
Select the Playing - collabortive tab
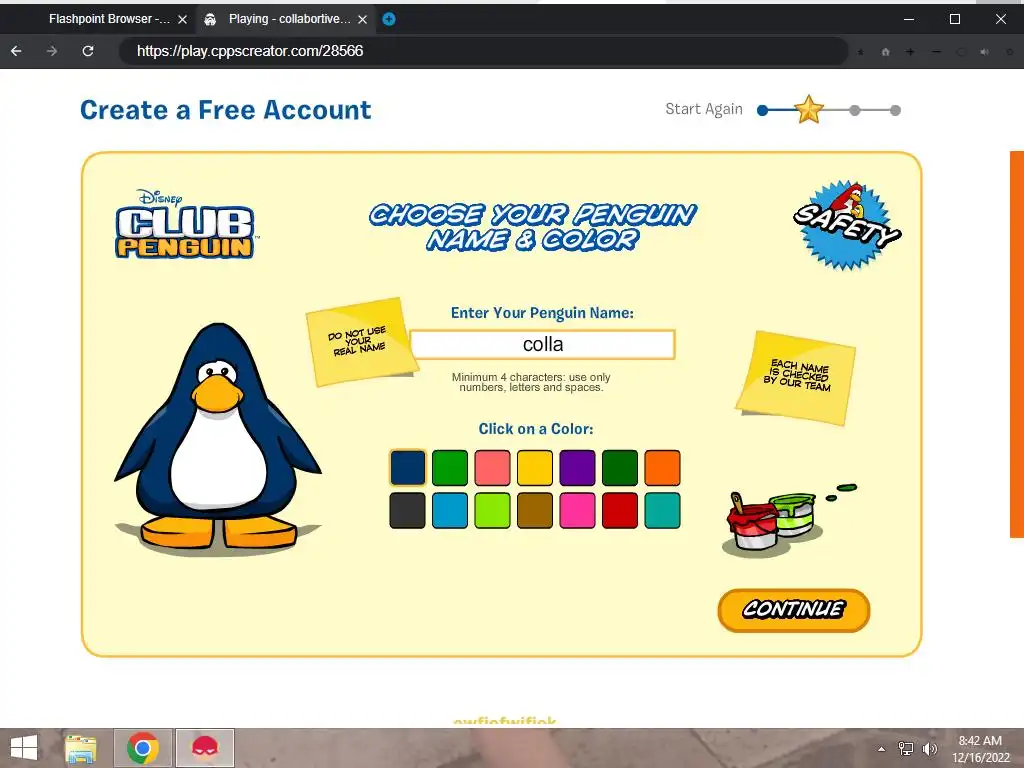pos(287,19)
